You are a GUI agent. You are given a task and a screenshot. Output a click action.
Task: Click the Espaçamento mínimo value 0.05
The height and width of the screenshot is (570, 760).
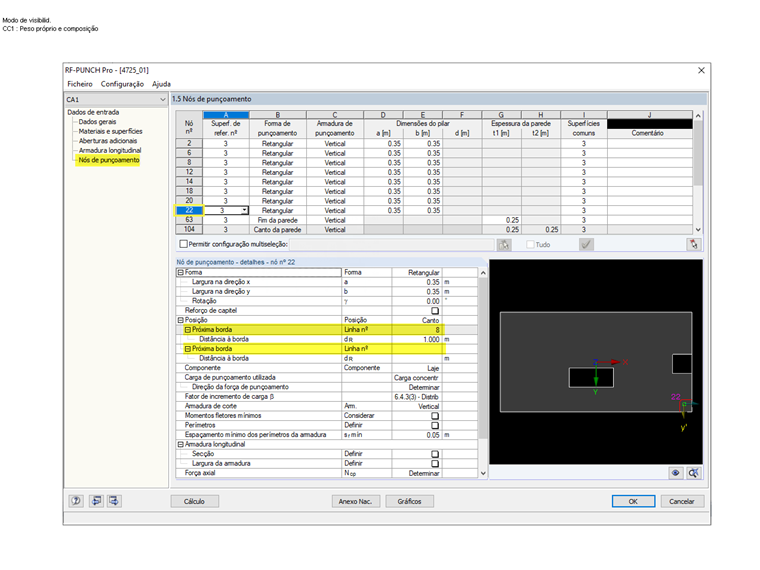point(417,435)
